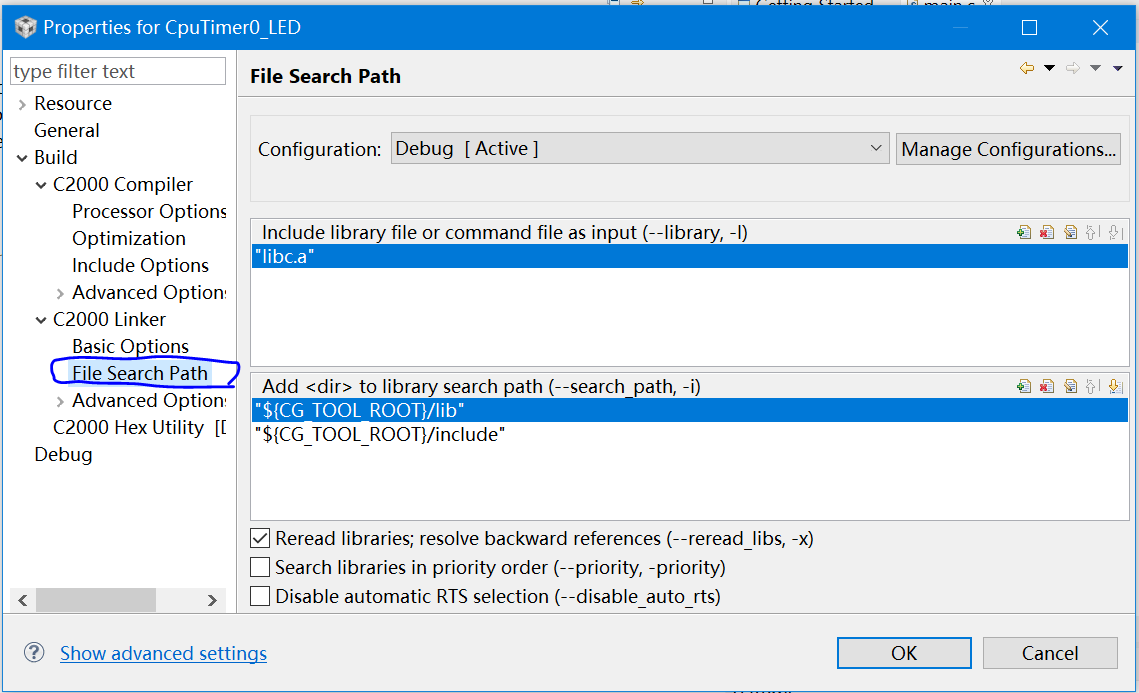This screenshot has width=1139, height=693.
Task: Click Edit icon for library file list
Action: (x=1070, y=232)
